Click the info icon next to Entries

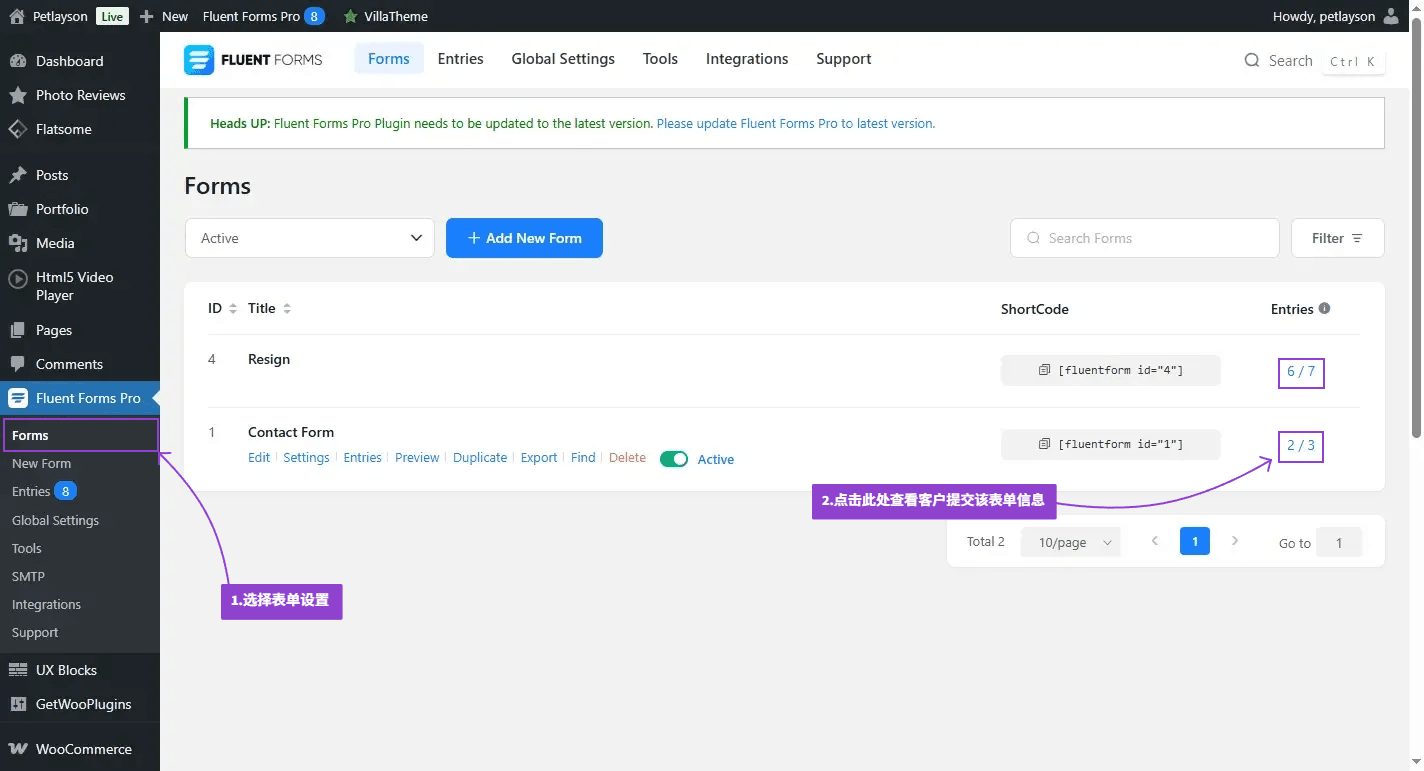(x=1324, y=308)
